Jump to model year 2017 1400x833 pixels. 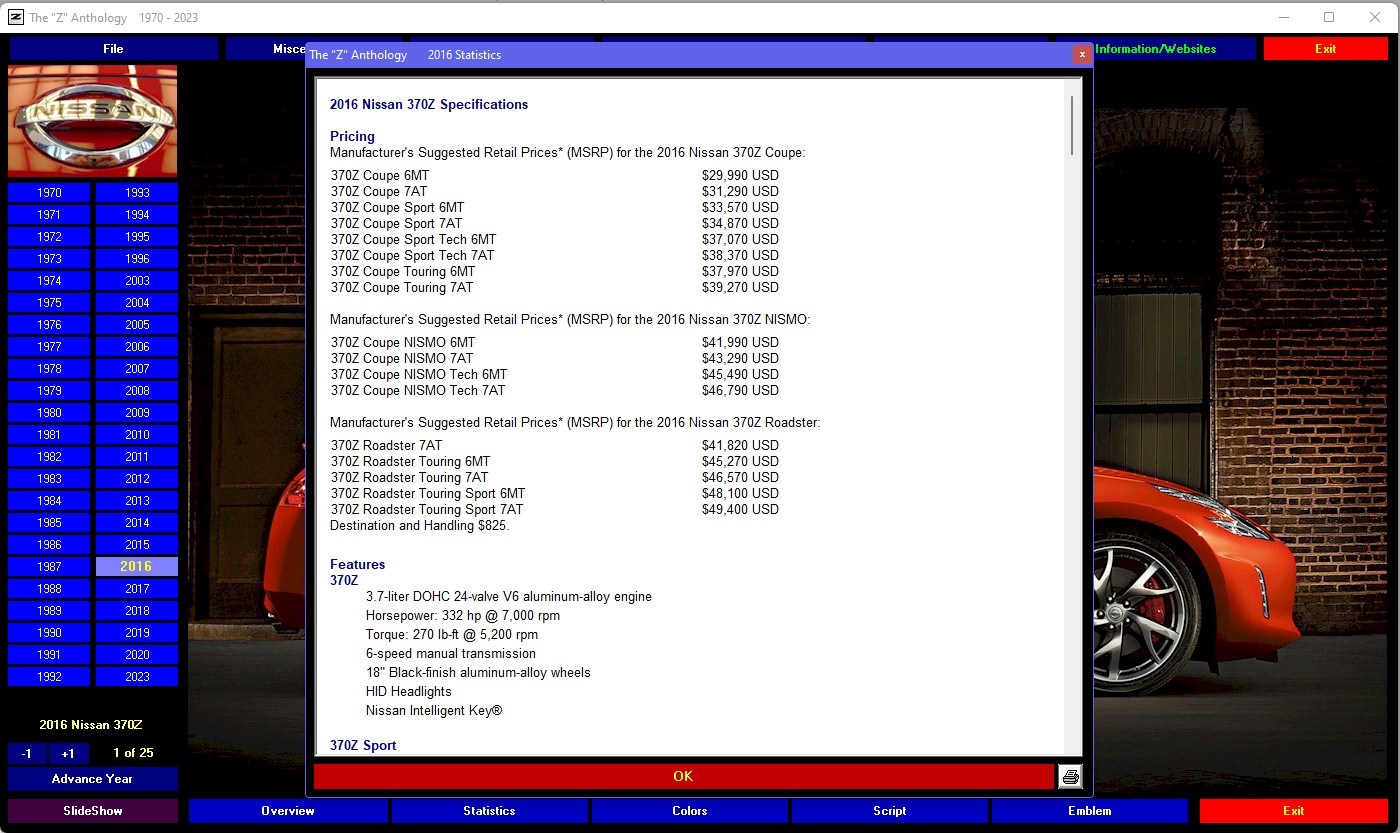coord(137,589)
